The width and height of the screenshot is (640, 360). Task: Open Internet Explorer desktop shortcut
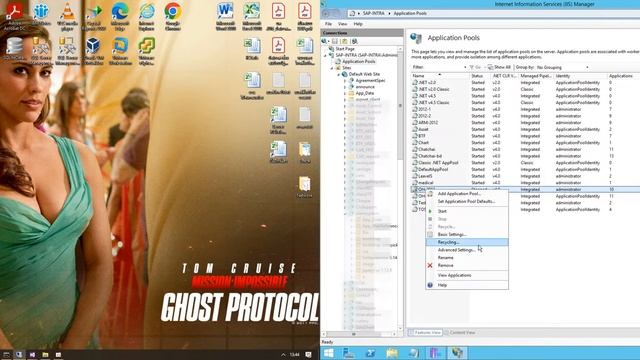tap(147, 16)
